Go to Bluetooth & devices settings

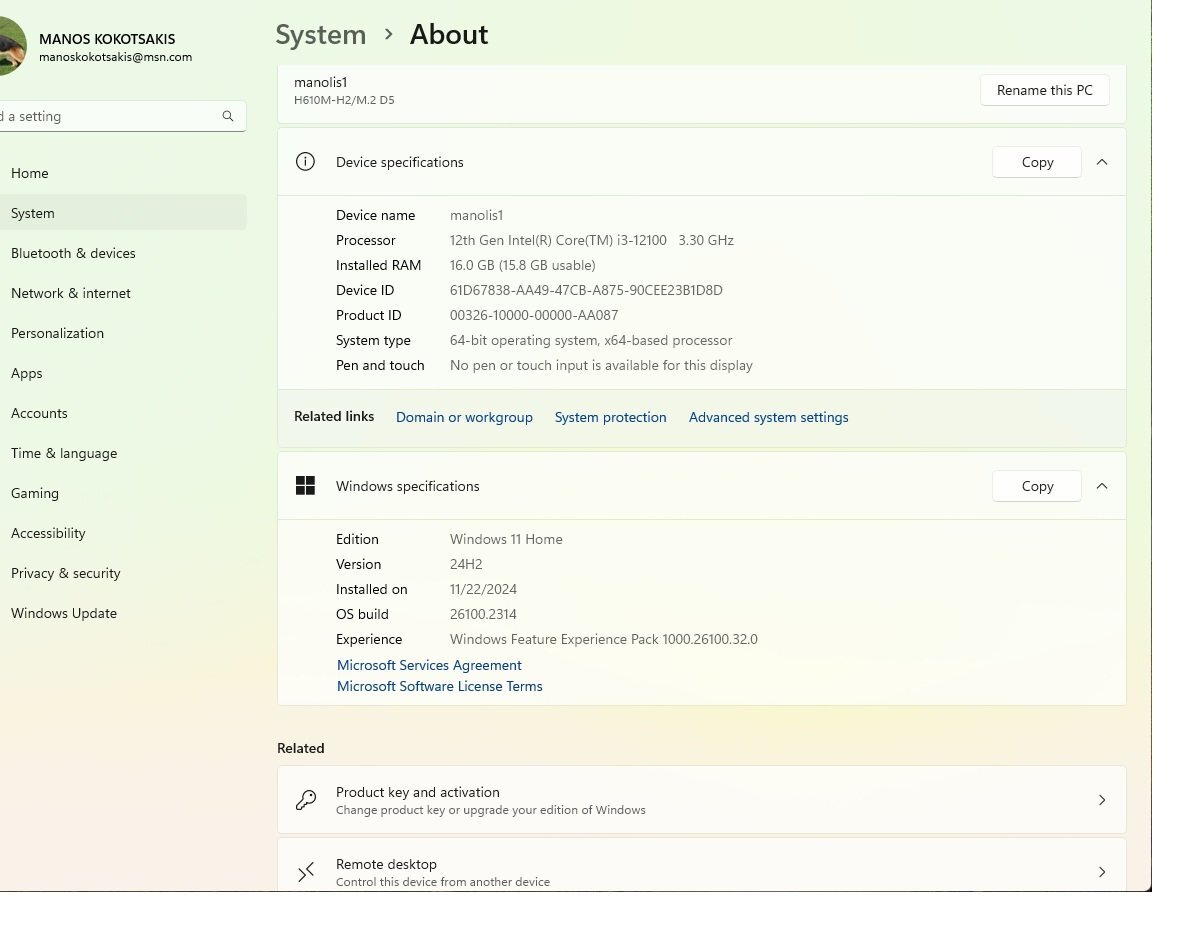pyautogui.click(x=73, y=253)
